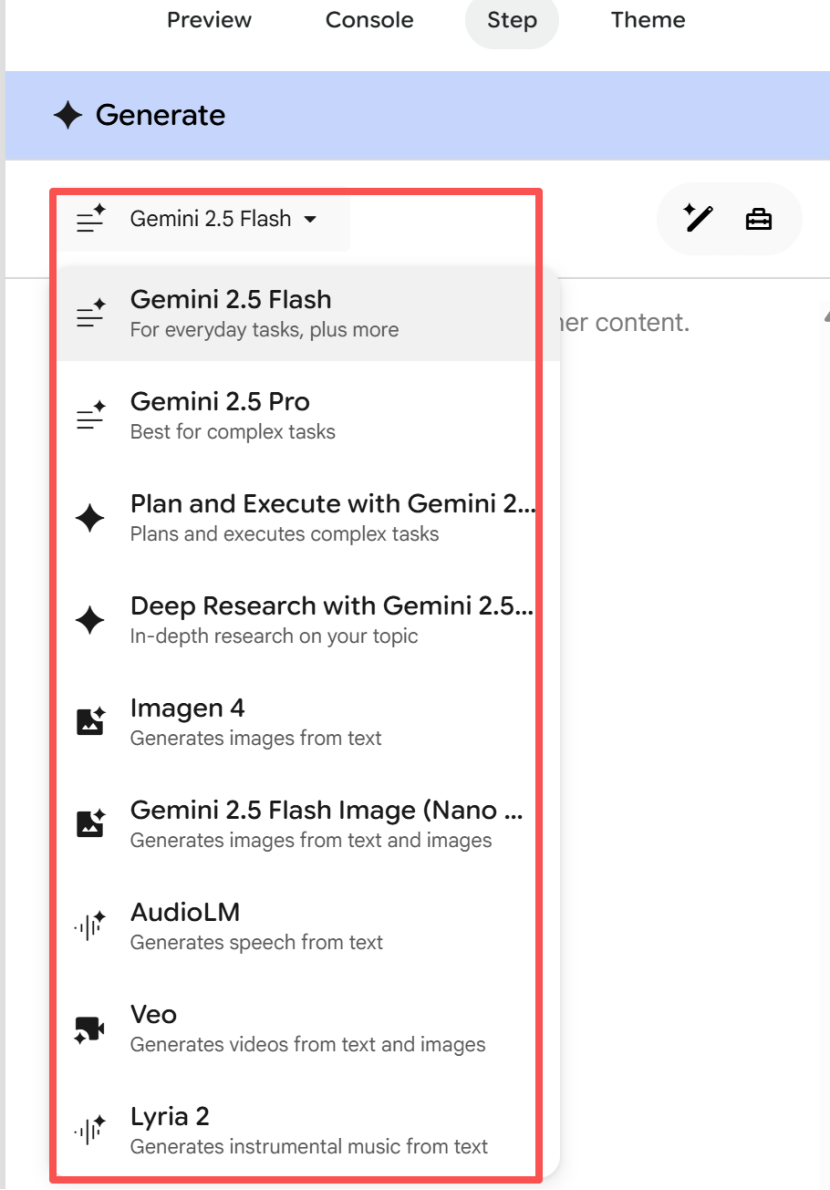Open the toolbox icon button
Screen dimensions: 830x1190
tap(758, 219)
